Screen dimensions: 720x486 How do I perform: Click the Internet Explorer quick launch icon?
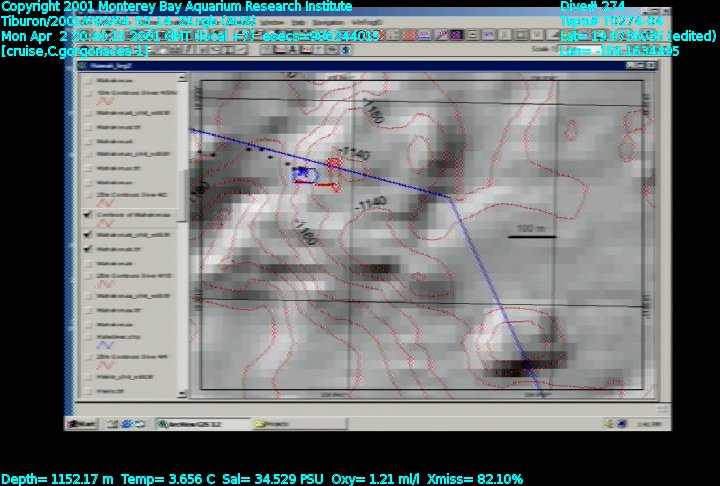[x=110, y=424]
